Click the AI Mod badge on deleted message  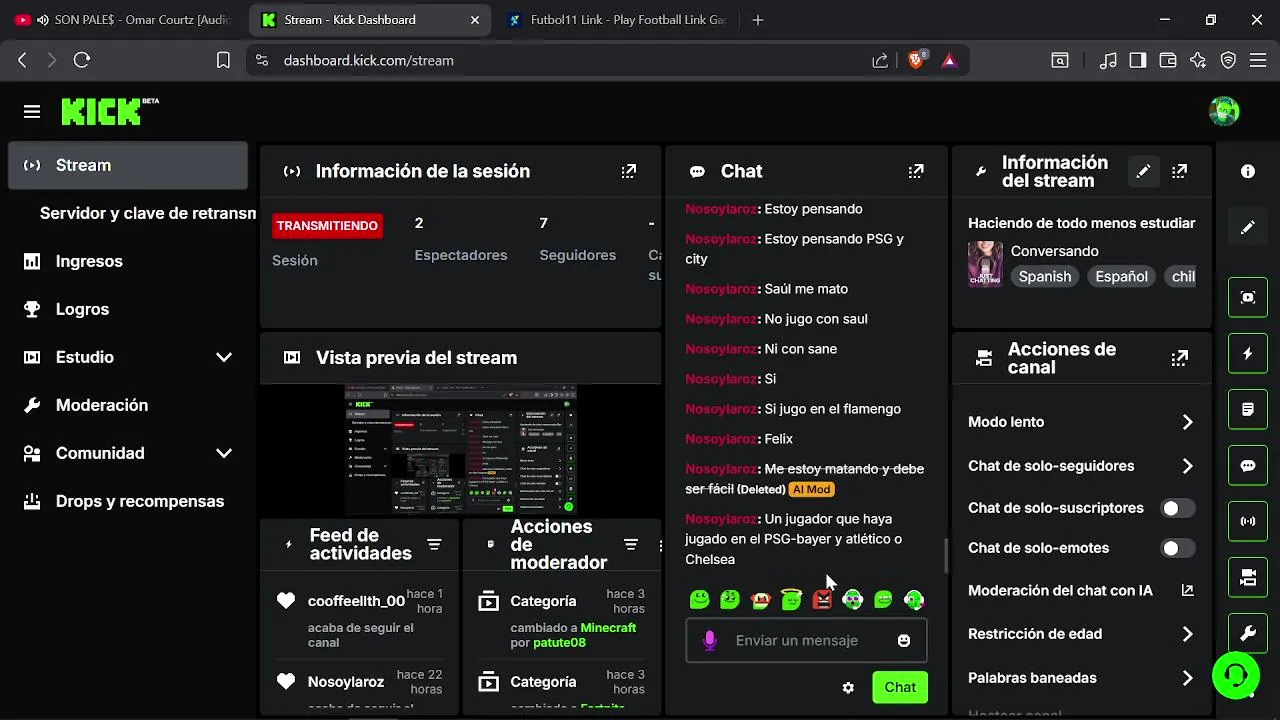811,489
